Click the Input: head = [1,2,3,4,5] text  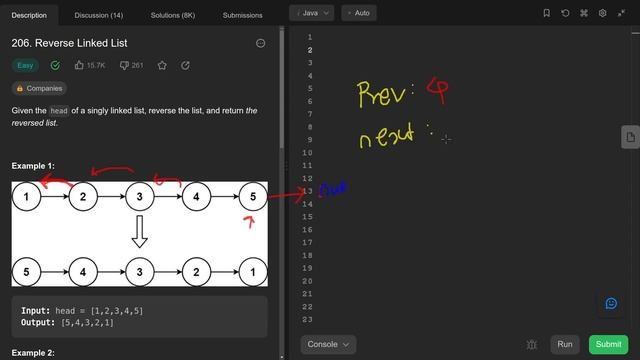pos(82,311)
